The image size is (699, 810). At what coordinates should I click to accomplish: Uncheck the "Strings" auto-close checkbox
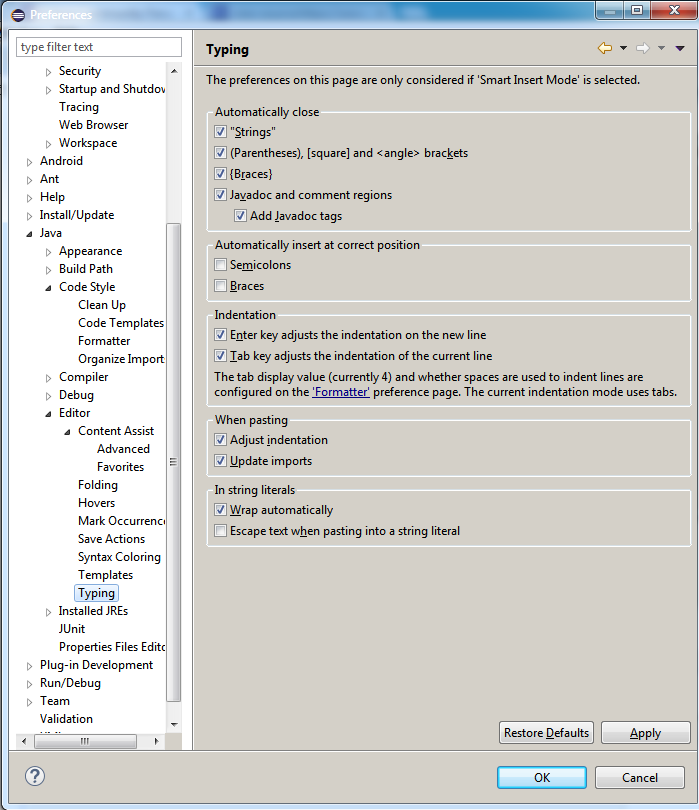click(221, 132)
